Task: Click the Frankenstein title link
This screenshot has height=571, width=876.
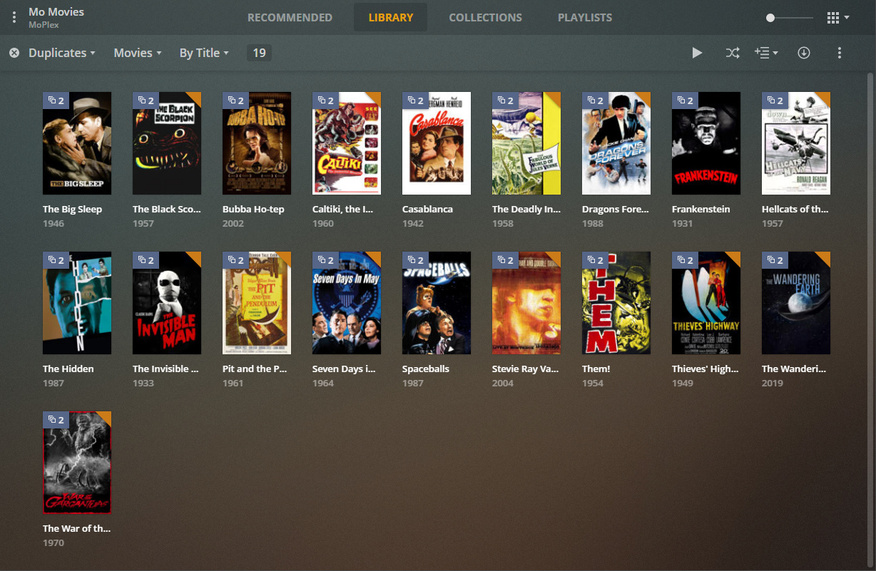Action: 701,209
